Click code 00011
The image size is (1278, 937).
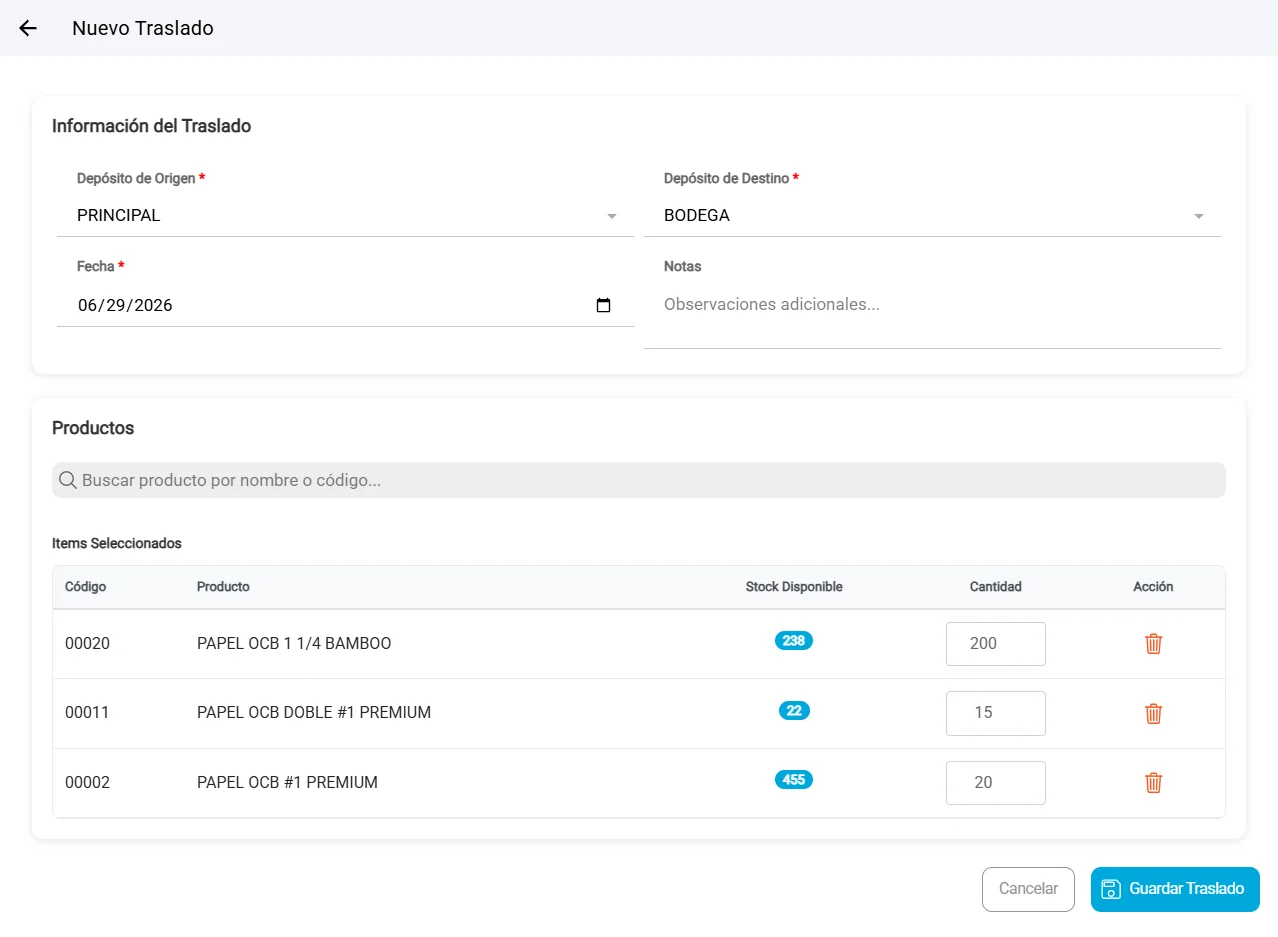coord(87,713)
